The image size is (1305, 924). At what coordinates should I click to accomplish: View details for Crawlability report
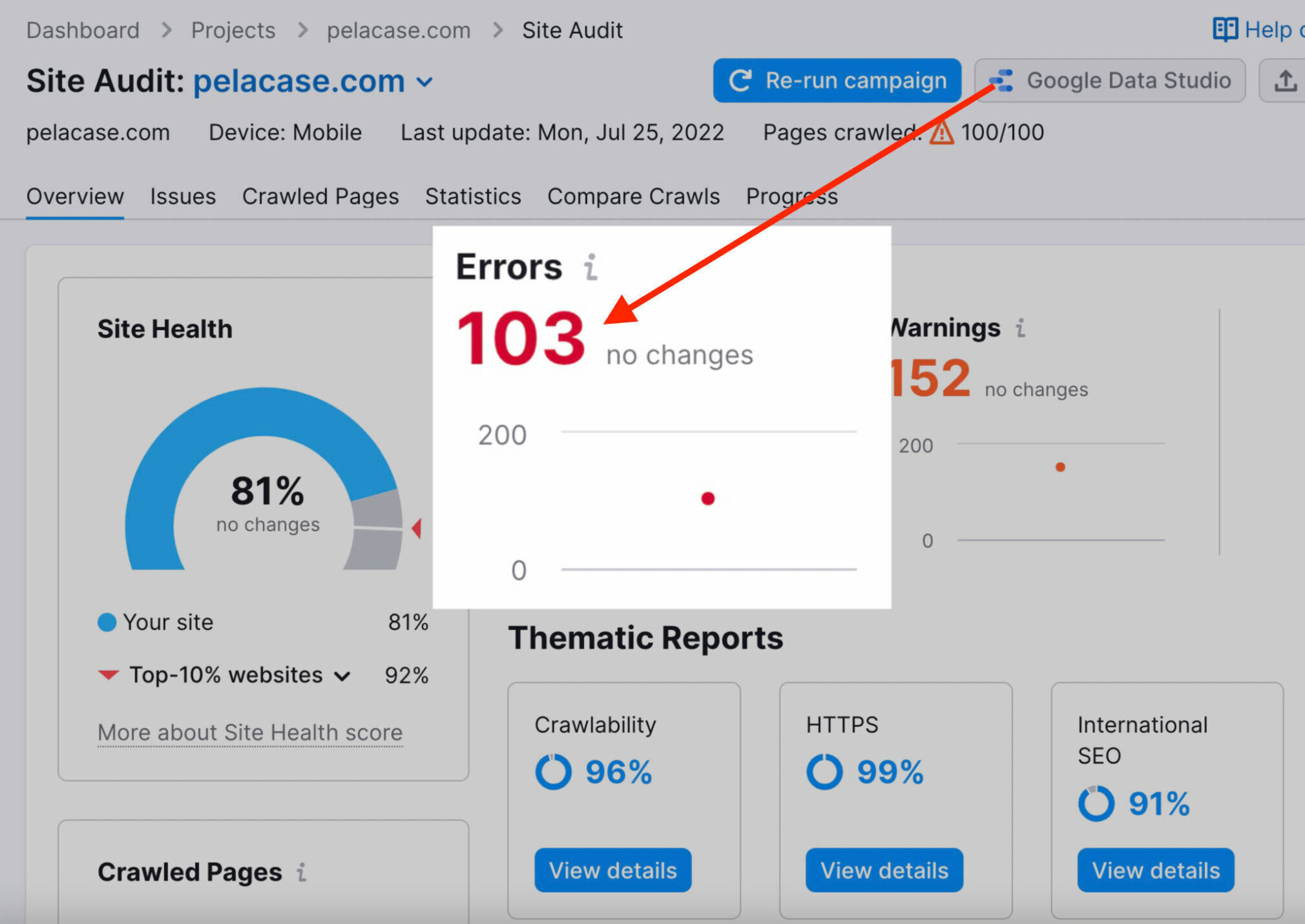point(613,870)
